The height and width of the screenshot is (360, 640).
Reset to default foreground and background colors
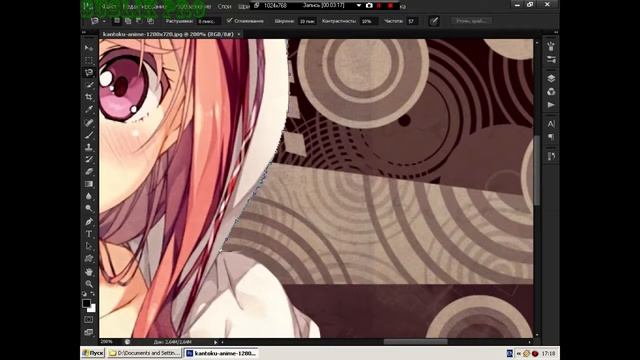pyautogui.click(x=84, y=294)
